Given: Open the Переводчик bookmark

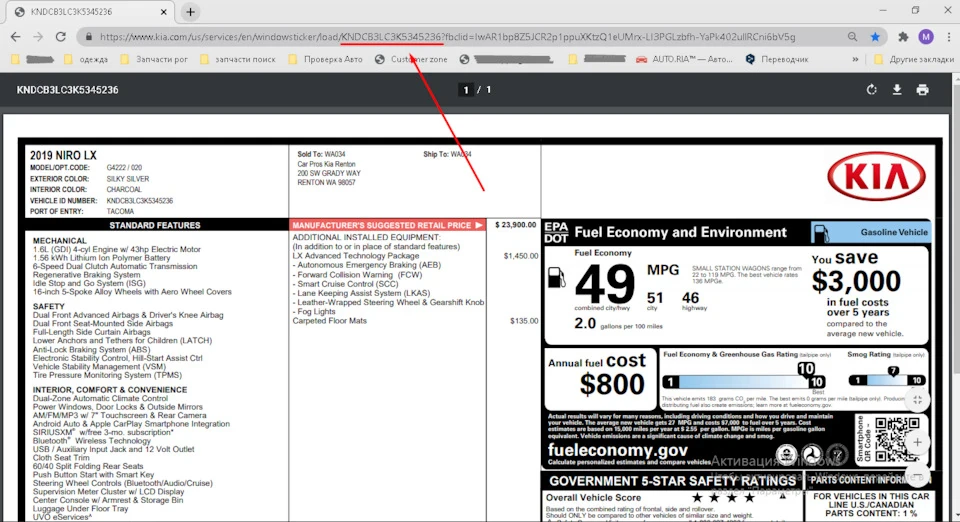Looking at the screenshot, I should coord(778,59).
